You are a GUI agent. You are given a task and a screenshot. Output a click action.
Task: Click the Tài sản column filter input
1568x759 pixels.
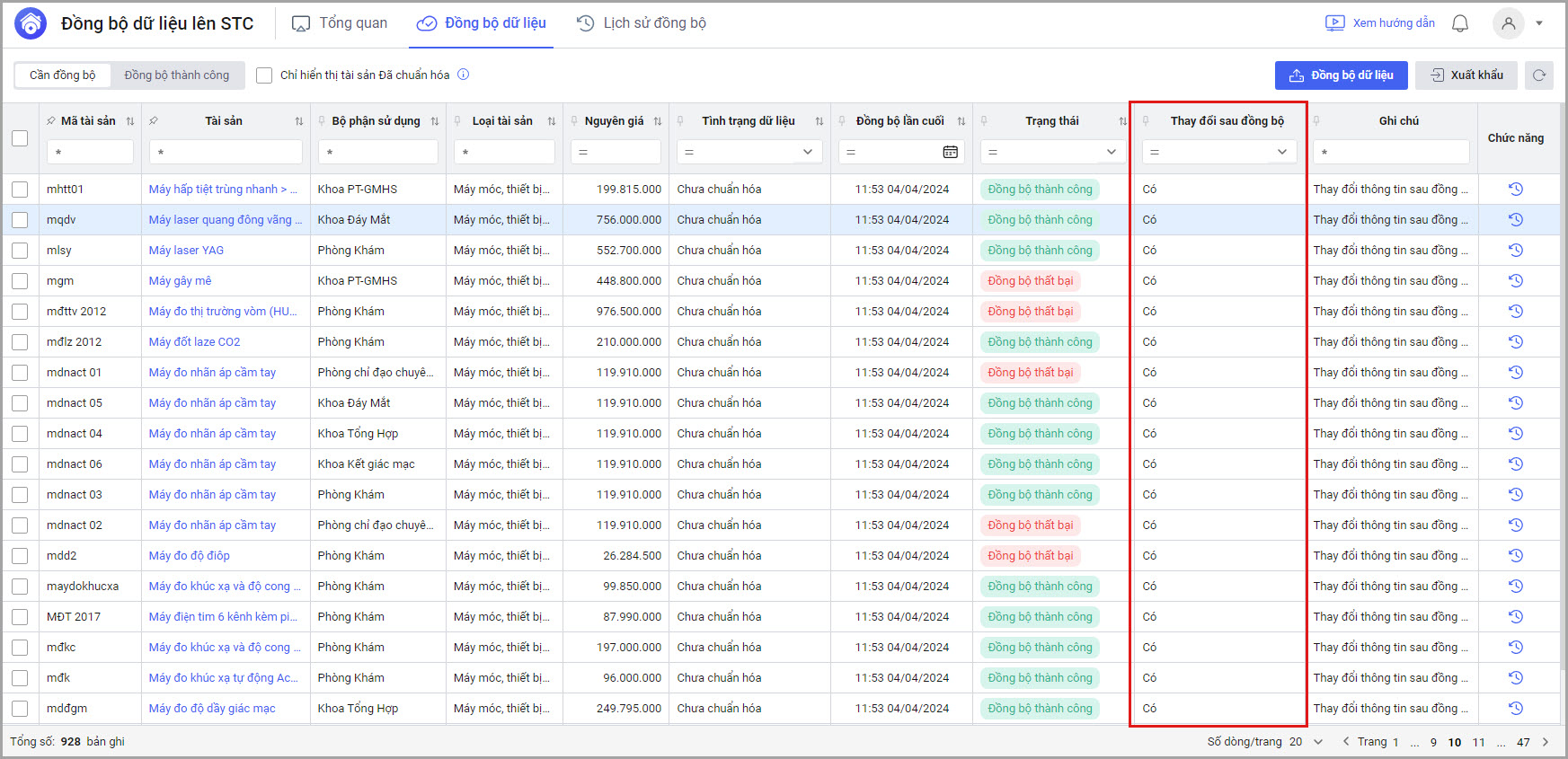pyautogui.click(x=226, y=152)
